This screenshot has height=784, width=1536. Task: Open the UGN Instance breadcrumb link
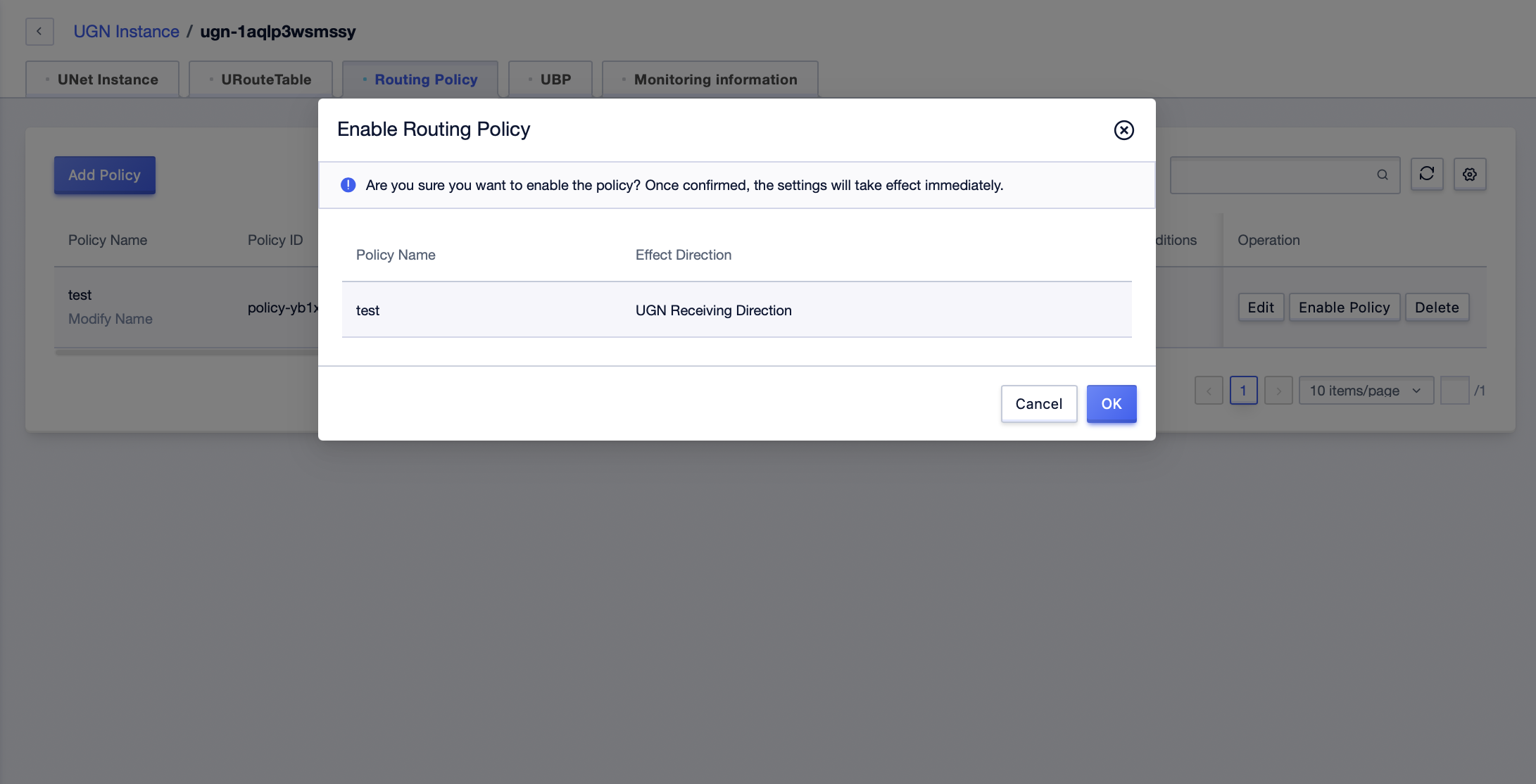pyautogui.click(x=126, y=32)
